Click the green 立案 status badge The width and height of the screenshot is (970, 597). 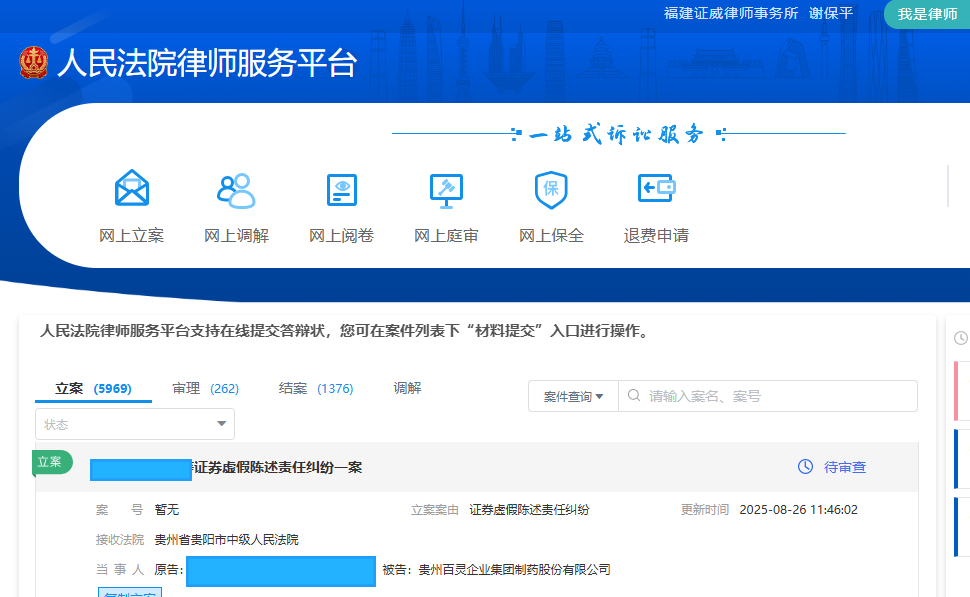pyautogui.click(x=51, y=463)
